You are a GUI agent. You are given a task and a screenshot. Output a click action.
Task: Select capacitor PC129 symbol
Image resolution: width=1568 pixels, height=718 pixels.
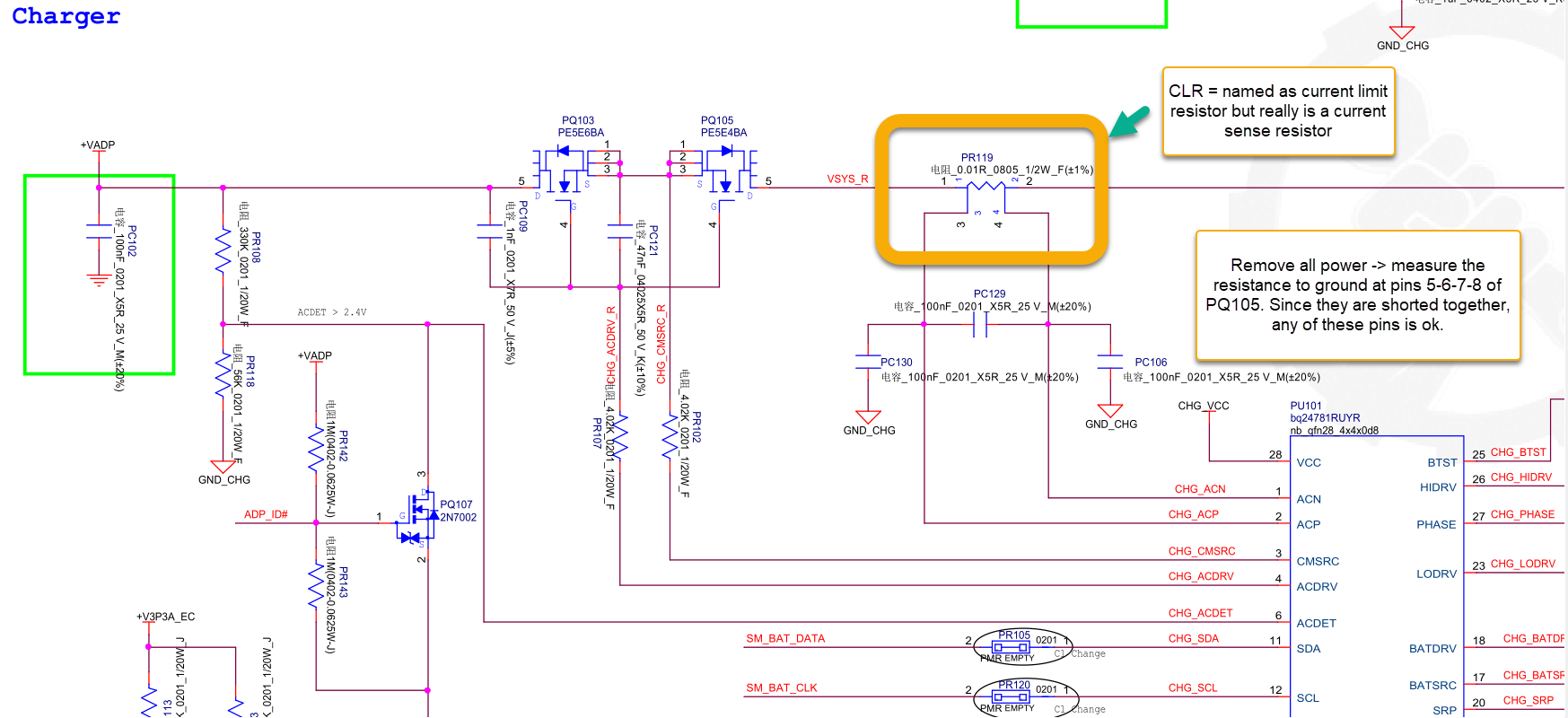click(980, 324)
